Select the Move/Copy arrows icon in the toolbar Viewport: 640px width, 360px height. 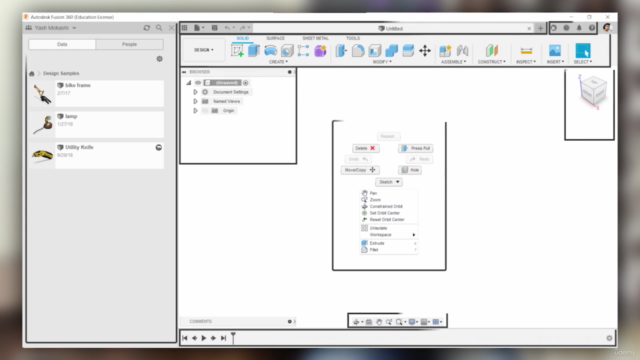tap(425, 51)
